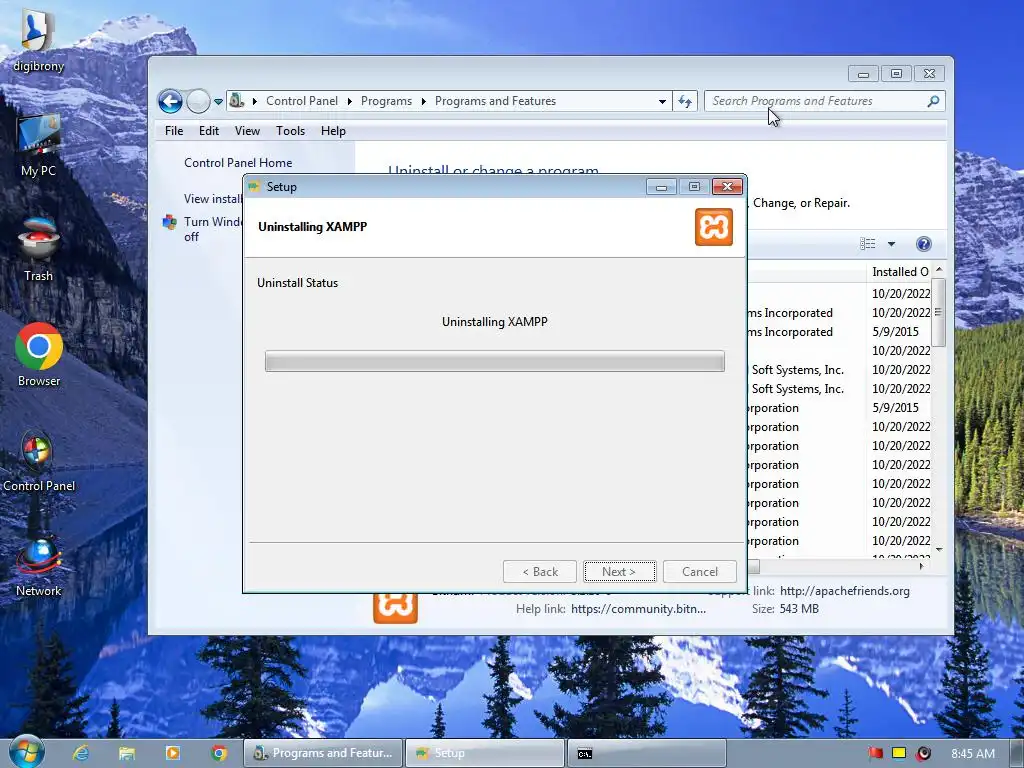Image resolution: width=1024 pixels, height=768 pixels.
Task: Open the recent pages dropdown arrow
Action: 218,101
